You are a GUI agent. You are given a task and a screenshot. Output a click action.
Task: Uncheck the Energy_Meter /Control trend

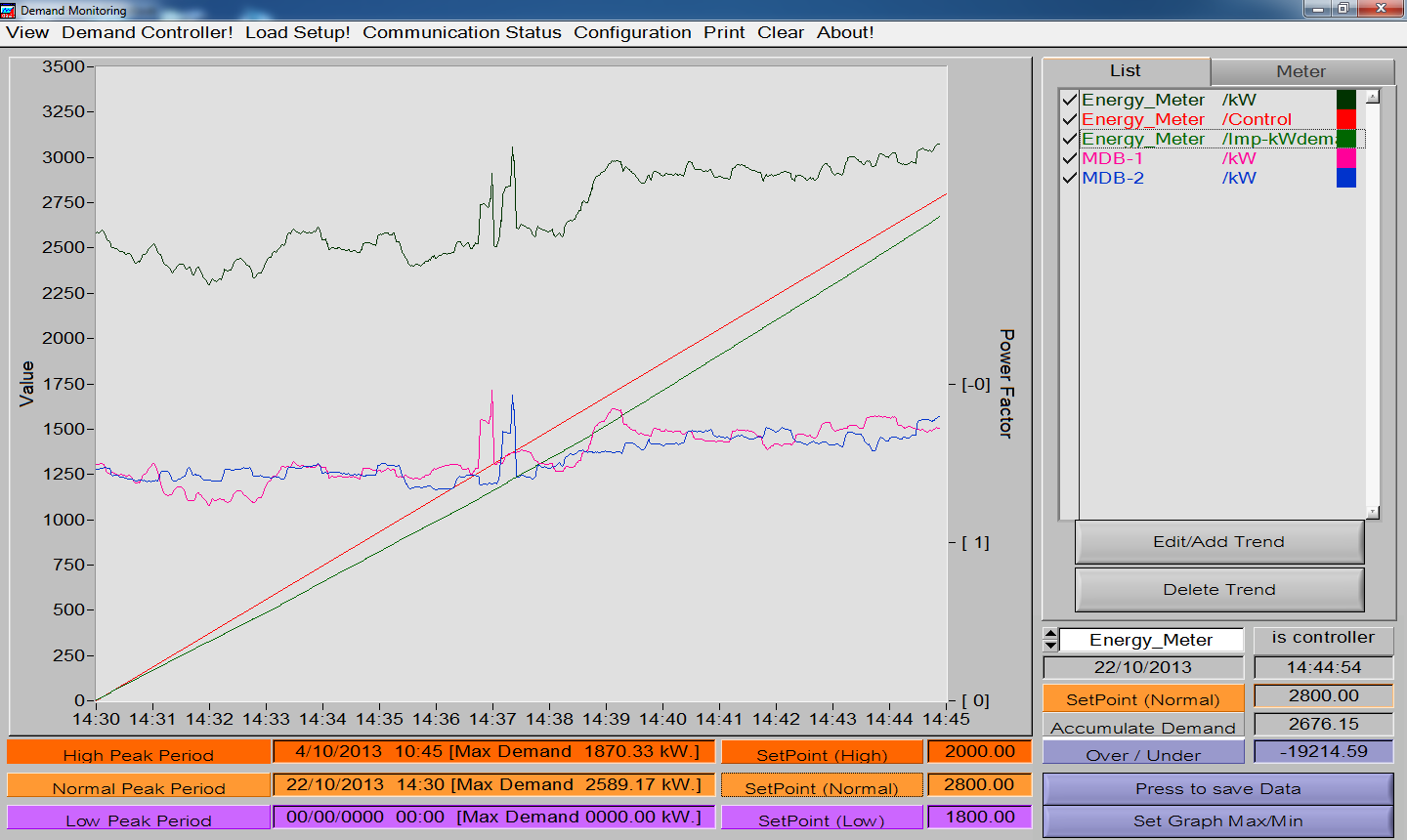coord(1069,119)
